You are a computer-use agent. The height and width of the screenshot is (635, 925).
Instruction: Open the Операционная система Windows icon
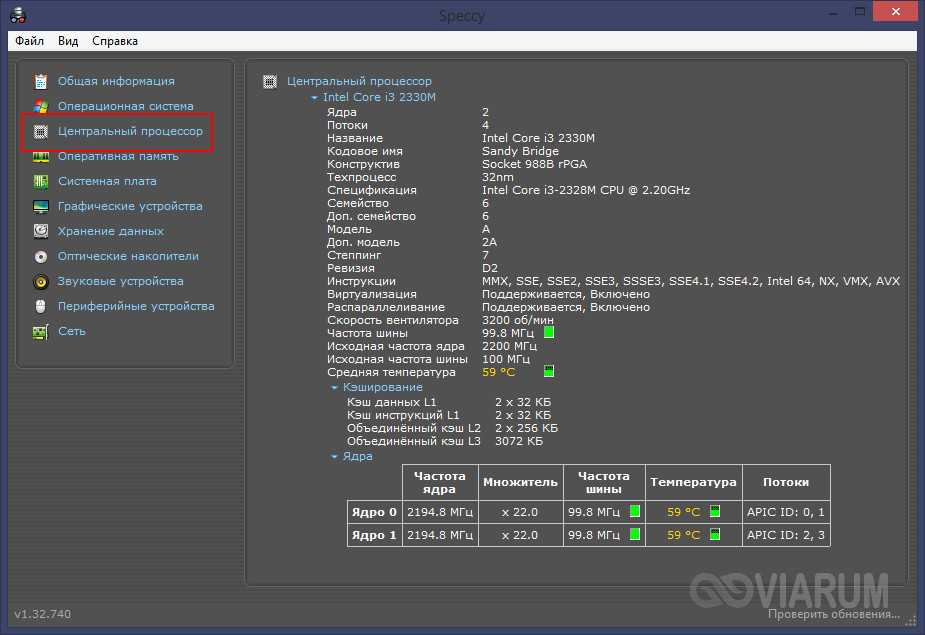point(41,106)
